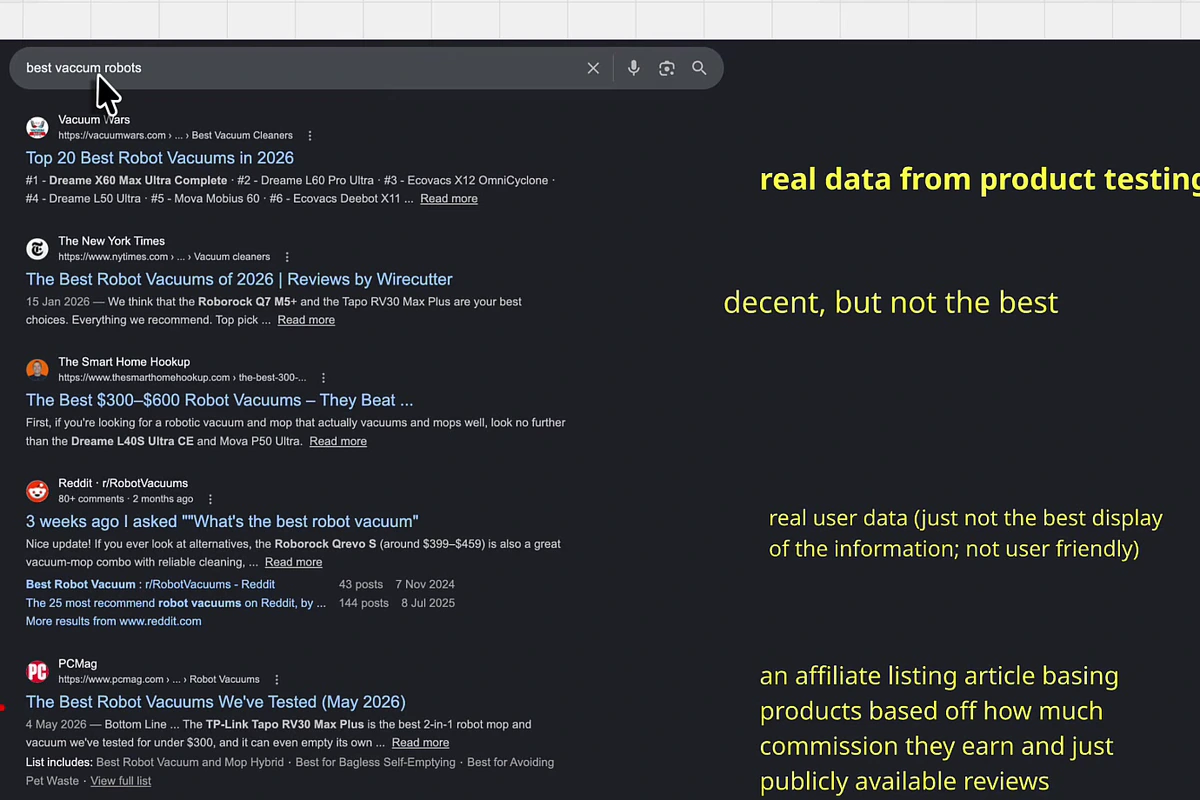Click 'The Smart Home Hookup' site name

tap(124, 362)
